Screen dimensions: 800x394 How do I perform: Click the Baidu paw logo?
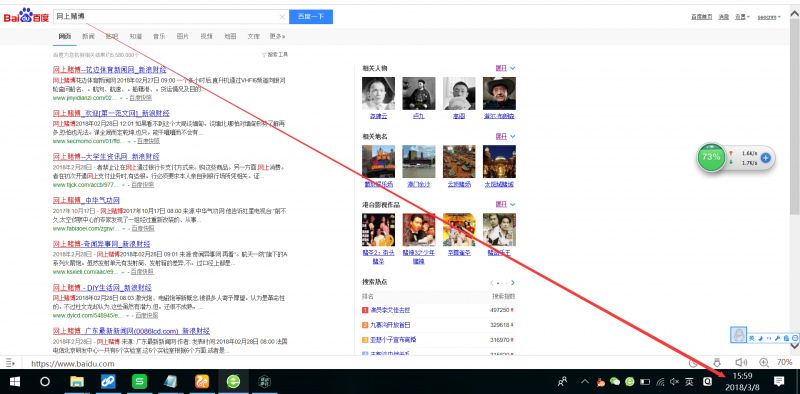27,17
